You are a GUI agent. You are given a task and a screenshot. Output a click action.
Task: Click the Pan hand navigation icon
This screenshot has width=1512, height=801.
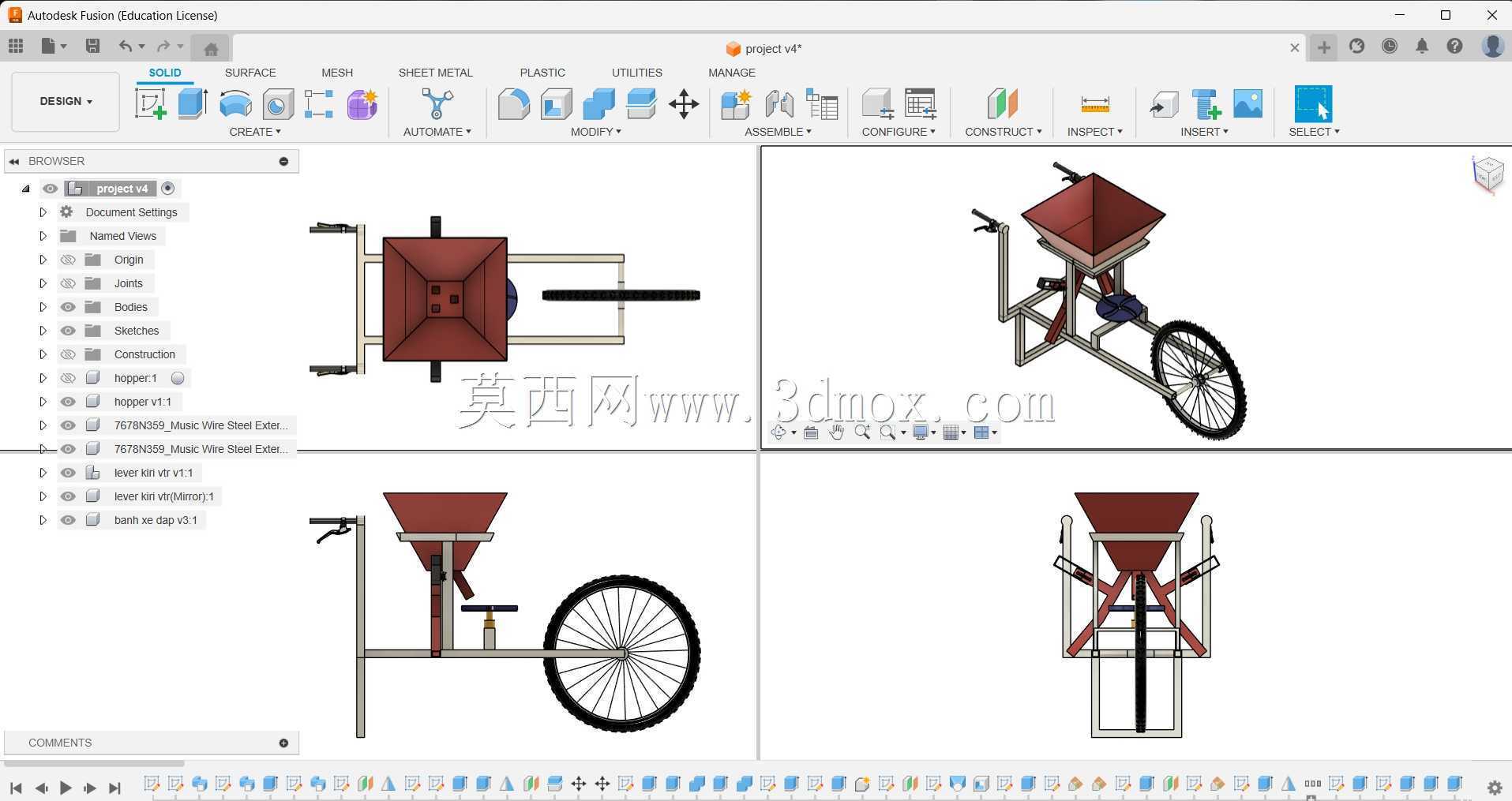click(836, 432)
